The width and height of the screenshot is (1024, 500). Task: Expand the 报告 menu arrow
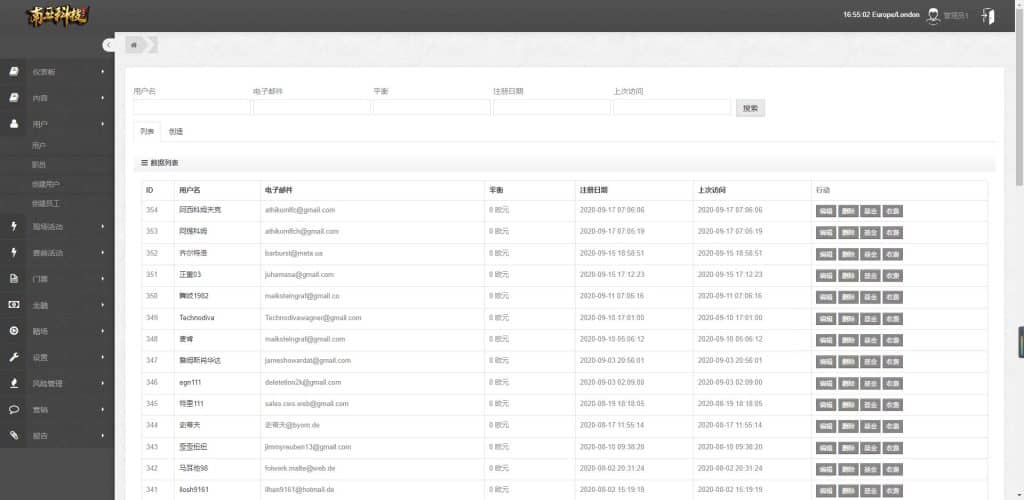(x=103, y=435)
